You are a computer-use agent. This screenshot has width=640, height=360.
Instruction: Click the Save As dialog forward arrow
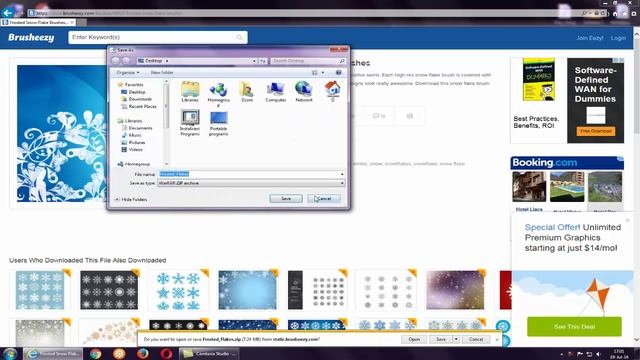pyautogui.click(x=126, y=61)
